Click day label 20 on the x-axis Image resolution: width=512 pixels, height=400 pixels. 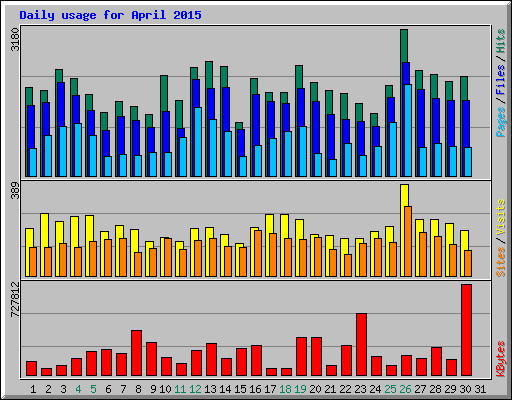[315, 389]
